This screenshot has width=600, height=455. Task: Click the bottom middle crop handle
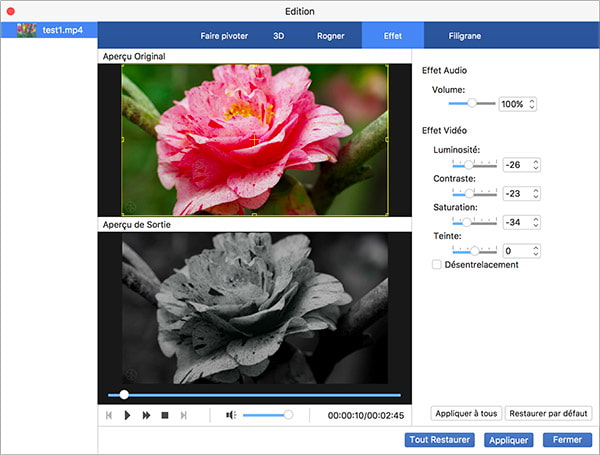(254, 215)
